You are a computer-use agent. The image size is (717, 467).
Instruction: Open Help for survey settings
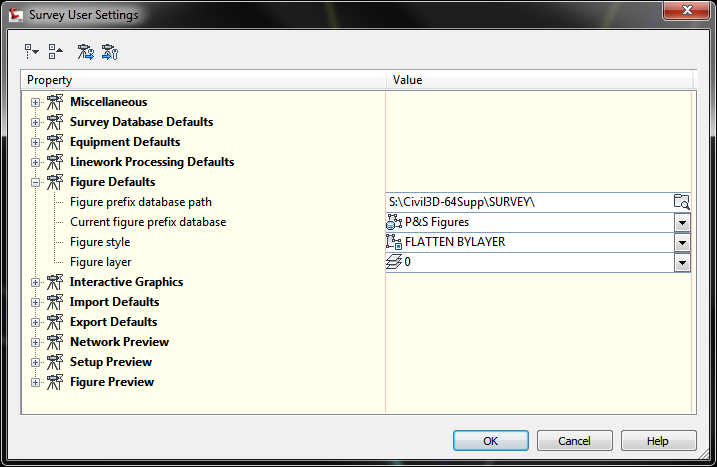pos(658,441)
